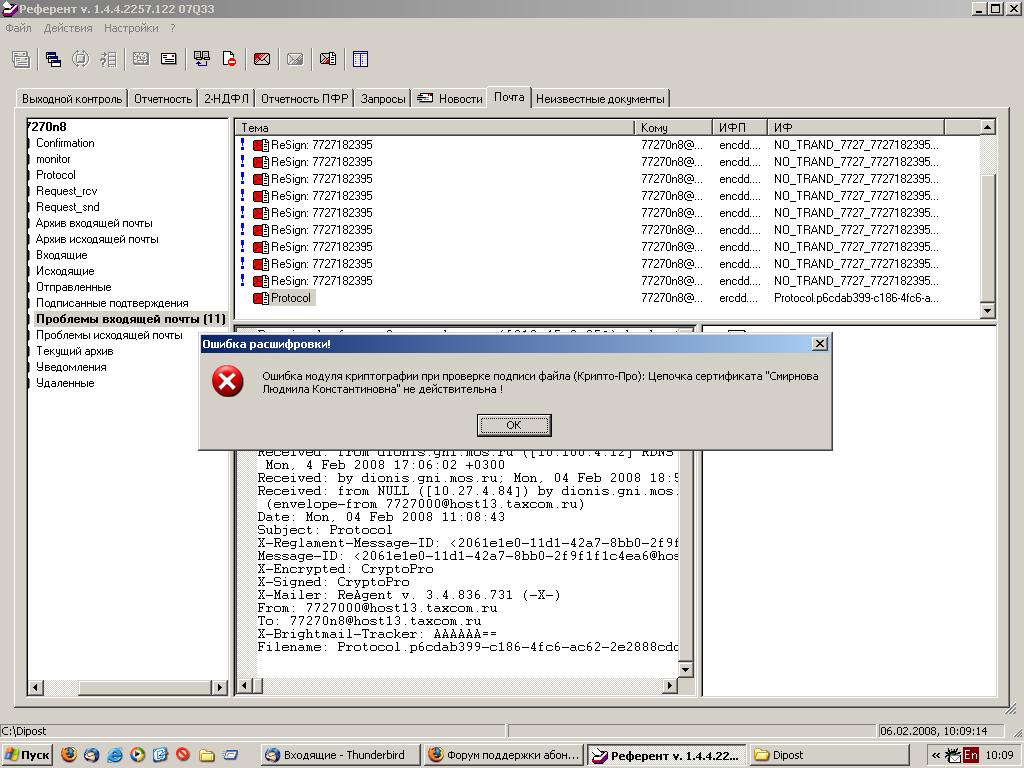Select the Входящие folder in the tree

(x=61, y=255)
